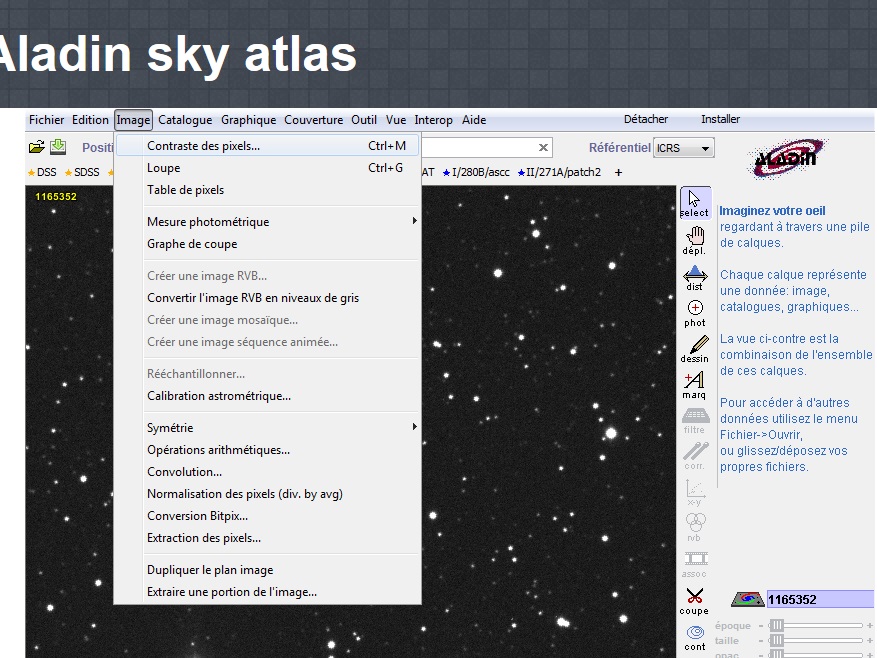Choose Calibration astrométrique
Viewport: 877px width, 658px height.
(267, 396)
